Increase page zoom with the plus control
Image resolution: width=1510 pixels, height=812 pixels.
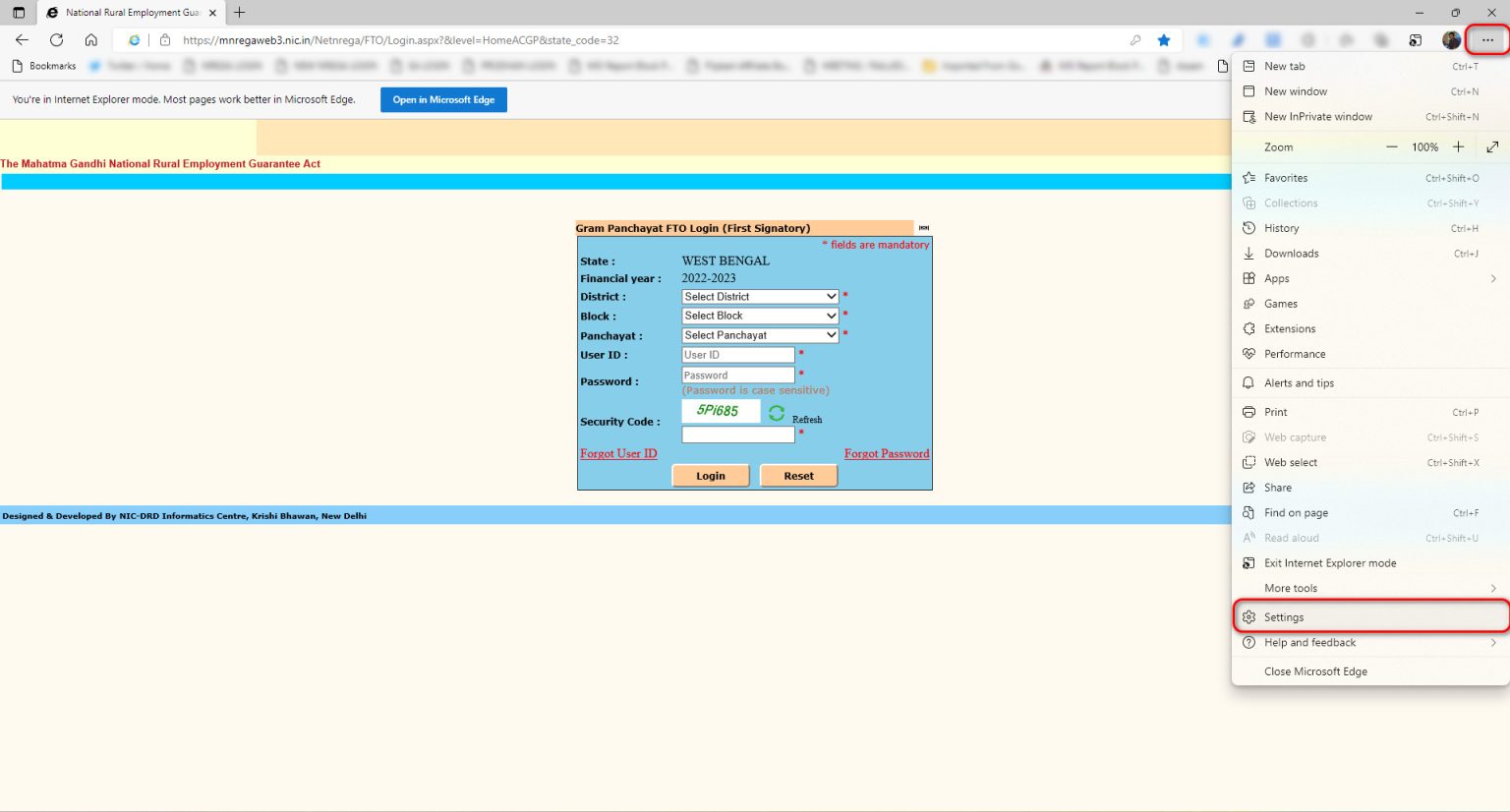(x=1459, y=146)
